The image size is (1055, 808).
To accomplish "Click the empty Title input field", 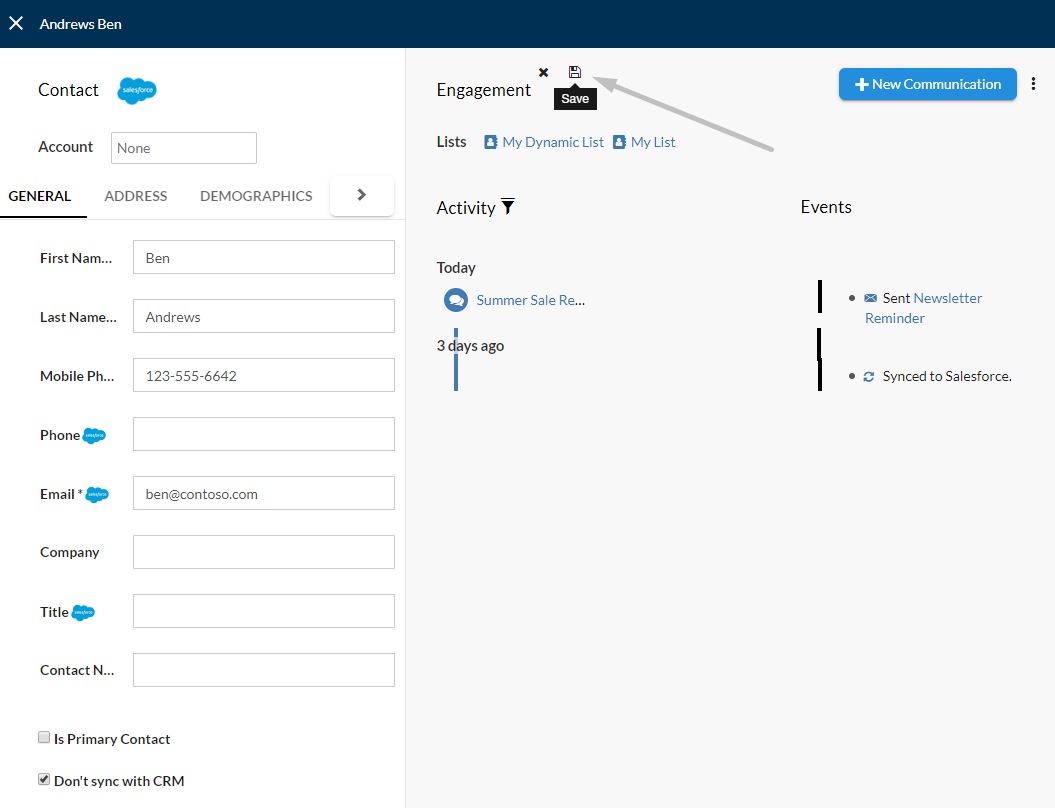I will 264,611.
